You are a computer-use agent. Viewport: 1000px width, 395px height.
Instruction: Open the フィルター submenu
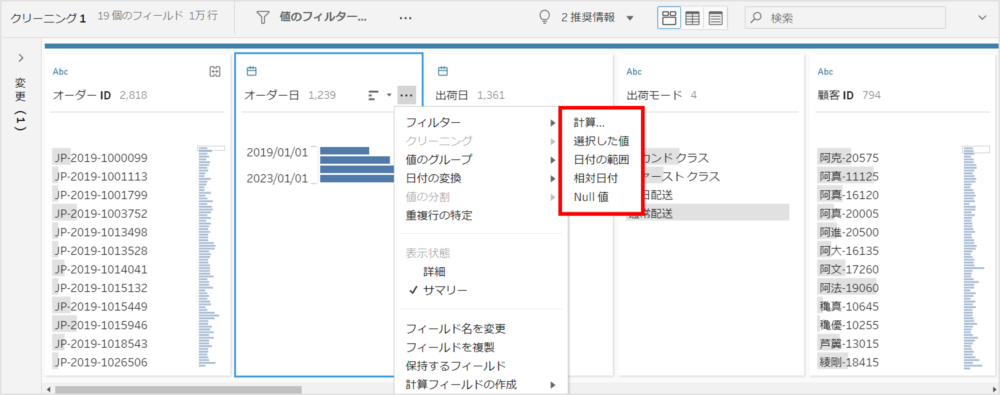[480, 122]
